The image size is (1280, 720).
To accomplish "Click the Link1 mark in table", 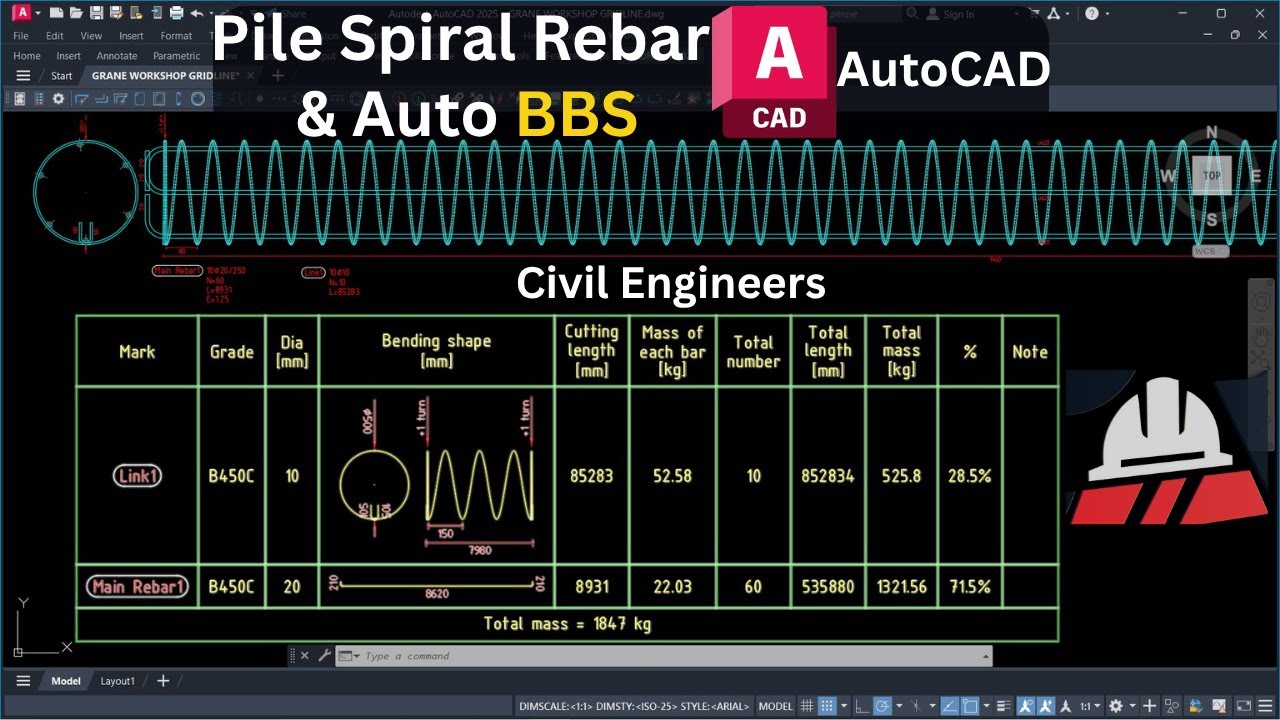I will pyautogui.click(x=137, y=476).
